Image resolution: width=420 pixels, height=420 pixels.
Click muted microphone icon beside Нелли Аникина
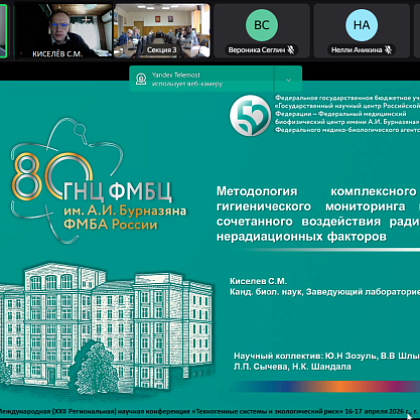388,50
